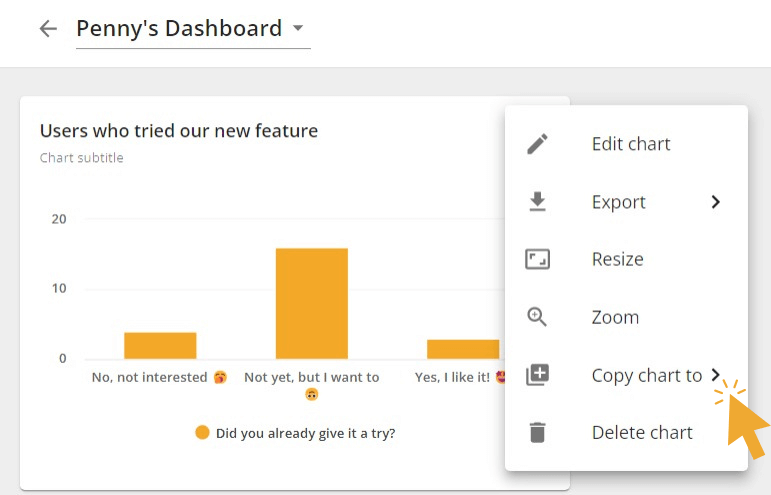Expand the Copy chart to chevron
The height and width of the screenshot is (495, 771).
click(716, 375)
